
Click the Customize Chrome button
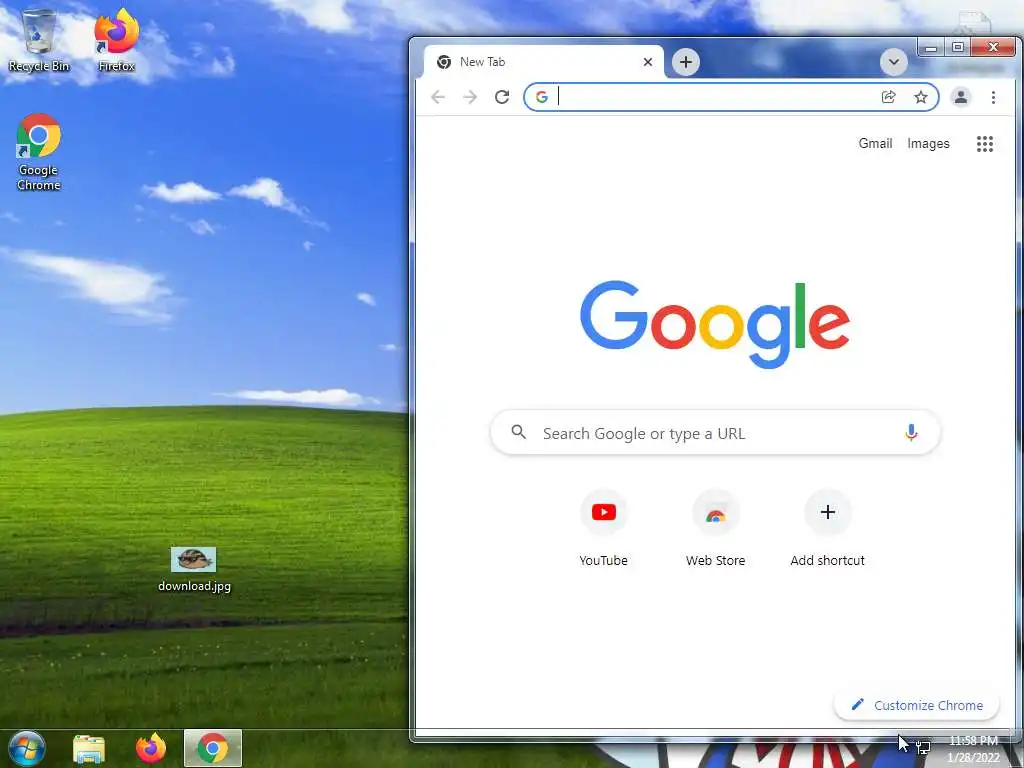tap(916, 705)
